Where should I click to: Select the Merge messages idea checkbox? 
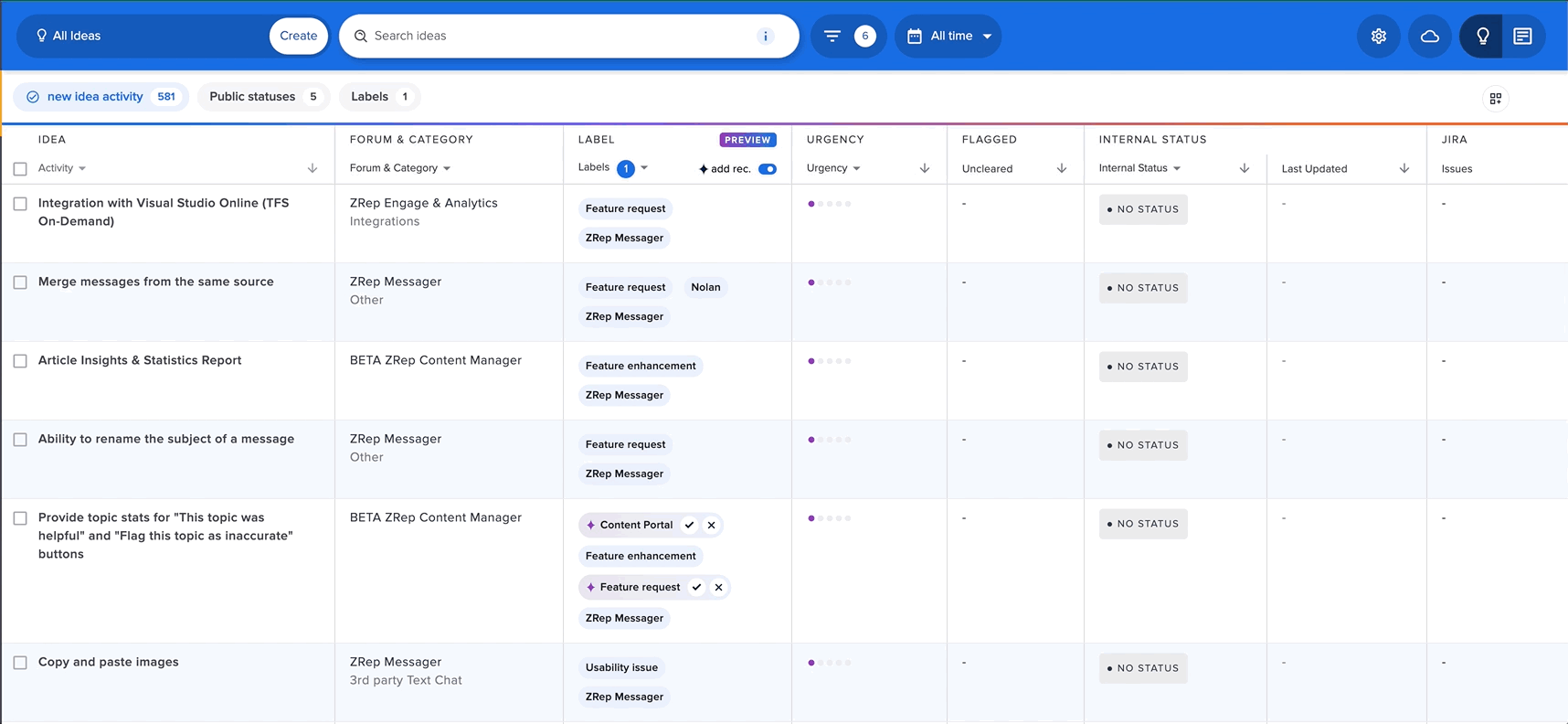[x=20, y=282]
